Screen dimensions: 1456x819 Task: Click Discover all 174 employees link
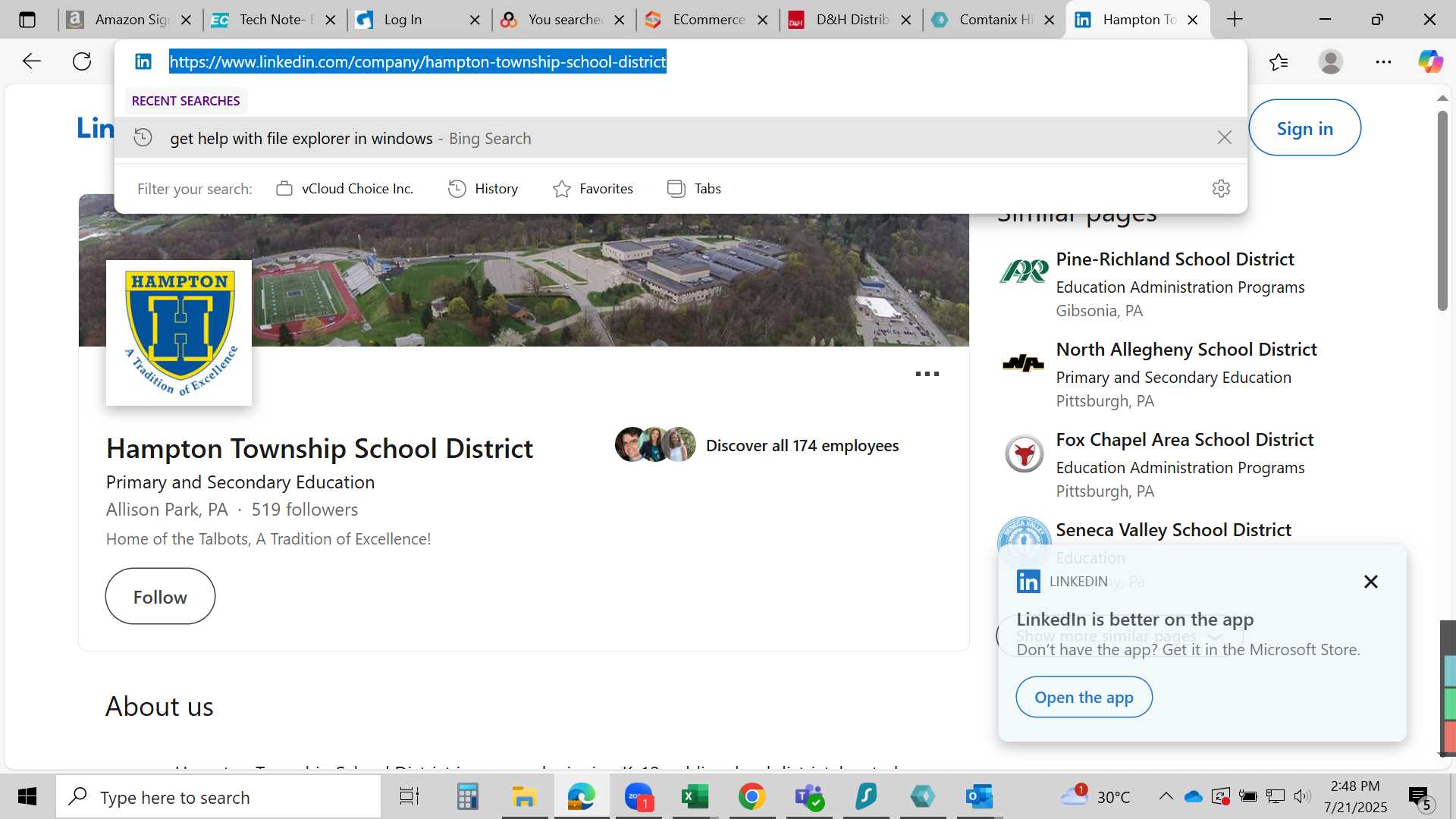tap(802, 446)
